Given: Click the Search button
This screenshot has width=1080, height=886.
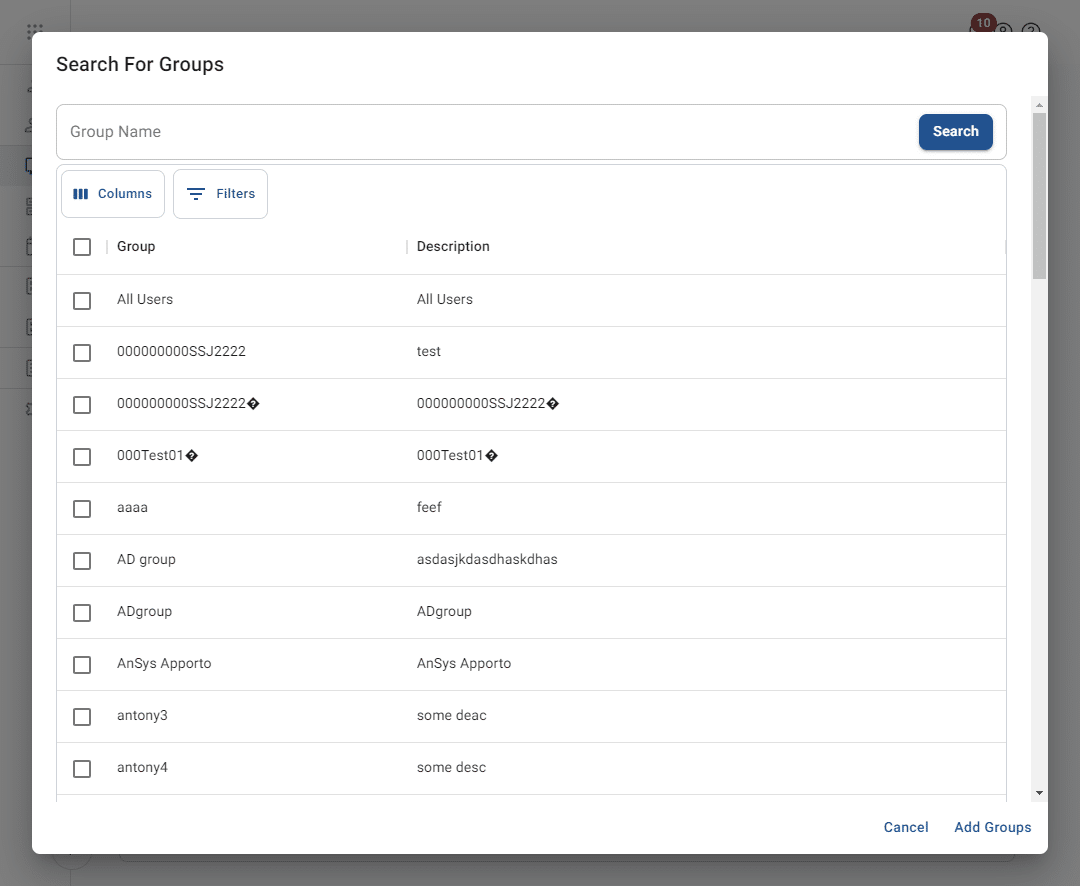Looking at the screenshot, I should (x=955, y=131).
